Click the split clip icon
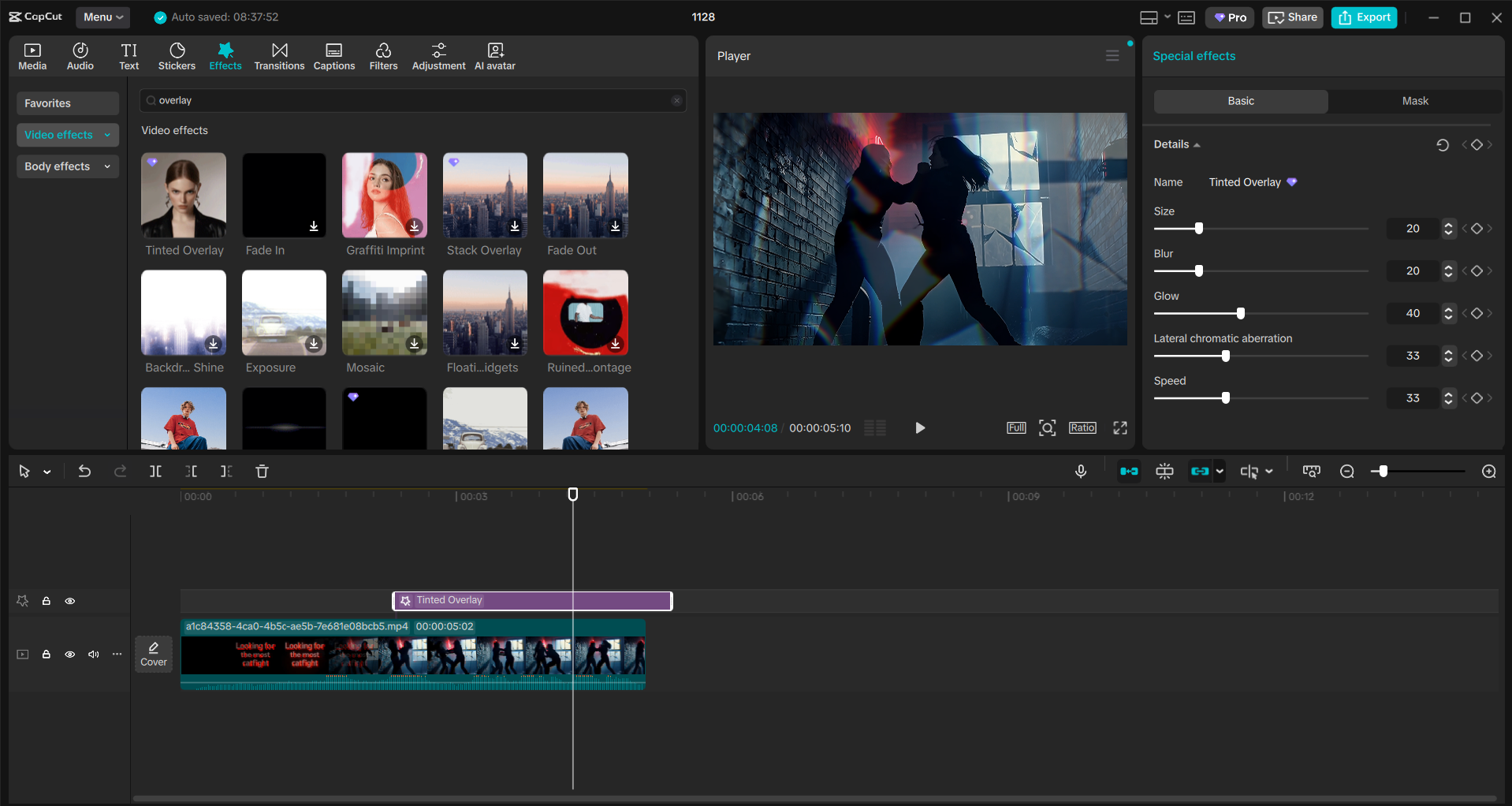1512x806 pixels. pos(155,471)
